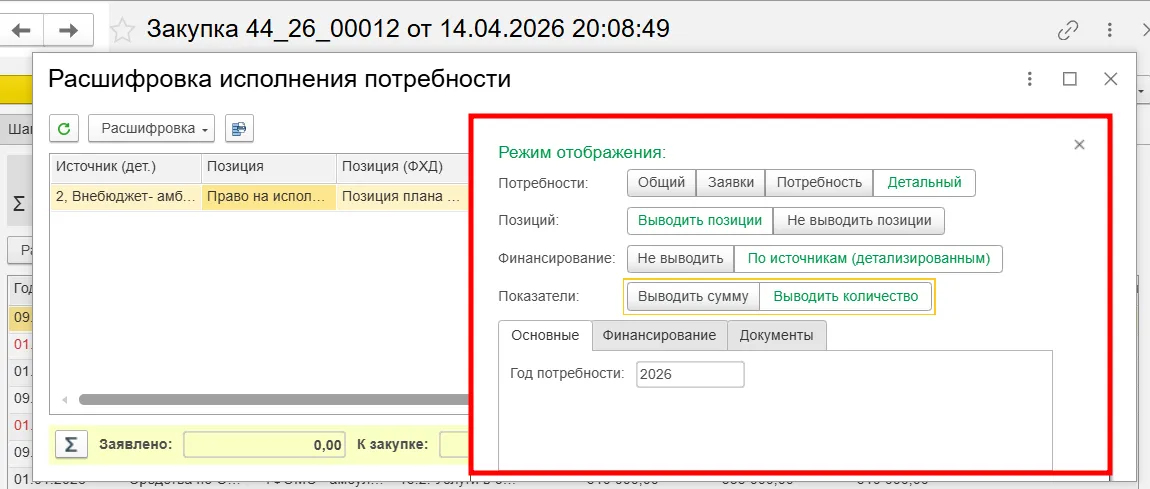Select Общий mode for Потребности
The height and width of the screenshot is (489, 1150).
662,183
